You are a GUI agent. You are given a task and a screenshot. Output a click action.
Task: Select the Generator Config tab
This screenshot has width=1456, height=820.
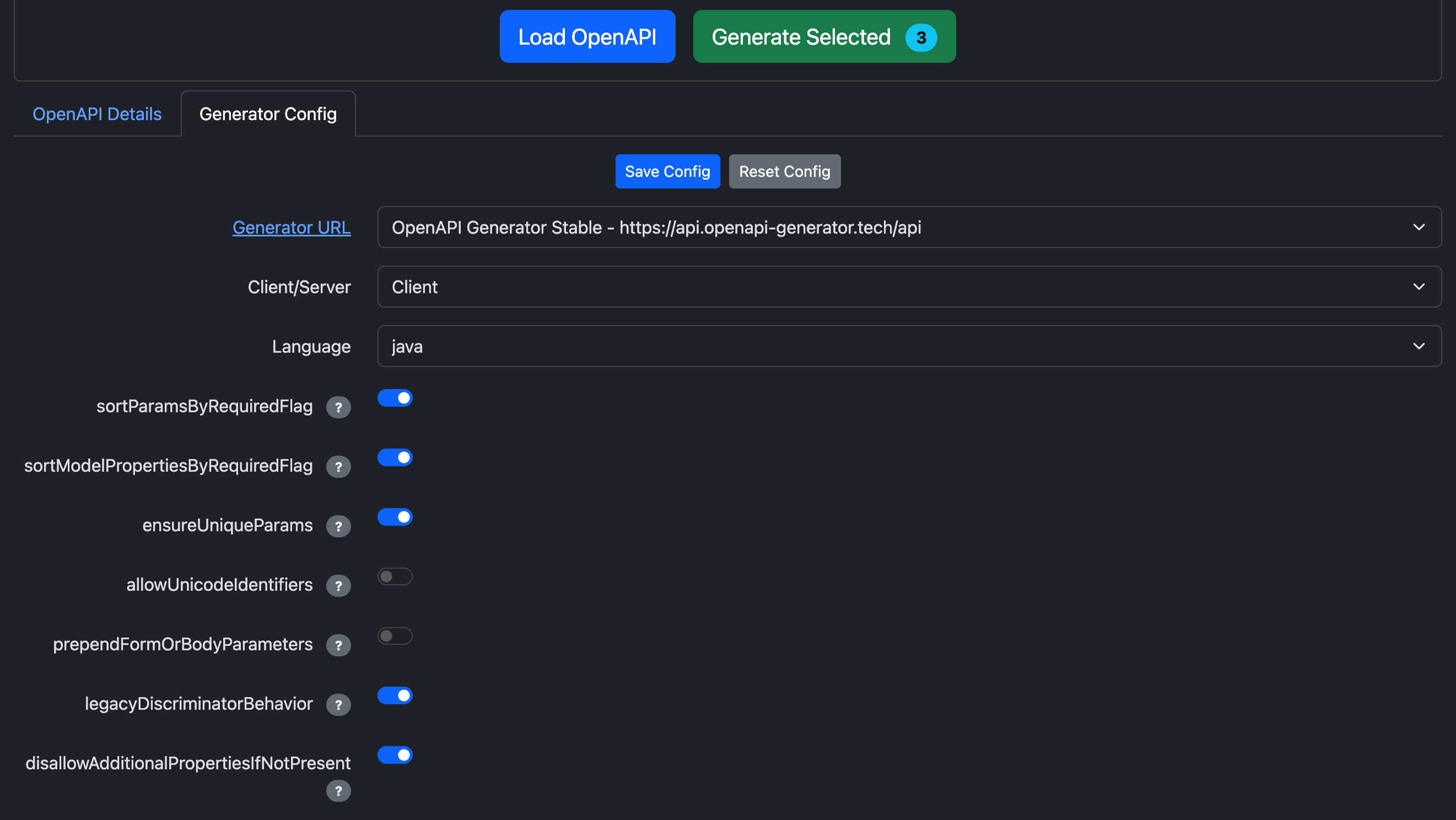[268, 114]
